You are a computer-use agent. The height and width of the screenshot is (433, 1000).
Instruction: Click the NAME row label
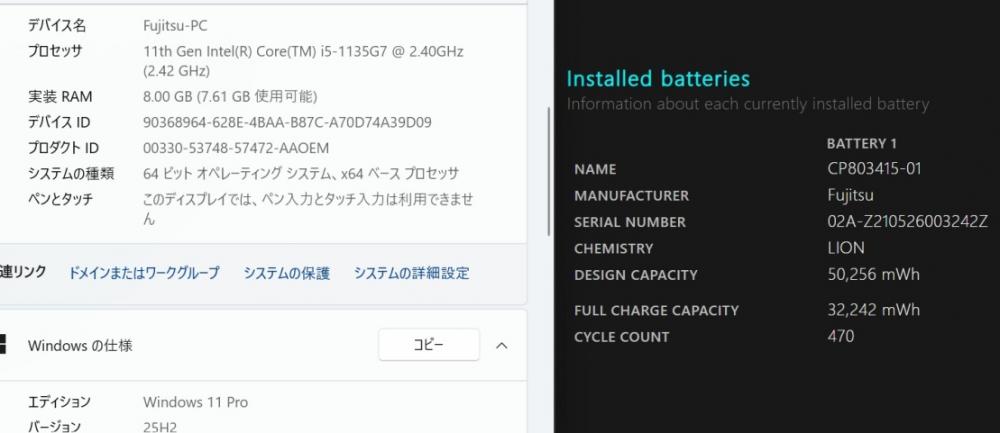(595, 170)
